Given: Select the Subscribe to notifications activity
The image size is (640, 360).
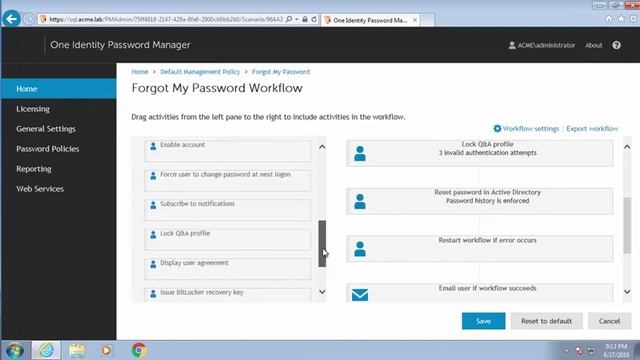Looking at the screenshot, I should click(x=227, y=210).
